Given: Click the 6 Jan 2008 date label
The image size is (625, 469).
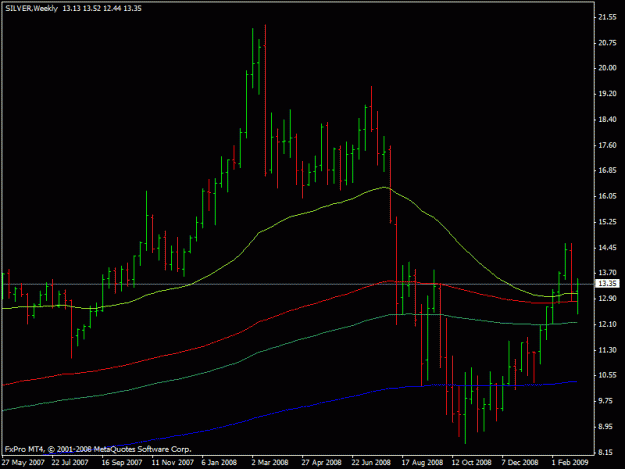Looking at the screenshot, I should point(219,462).
